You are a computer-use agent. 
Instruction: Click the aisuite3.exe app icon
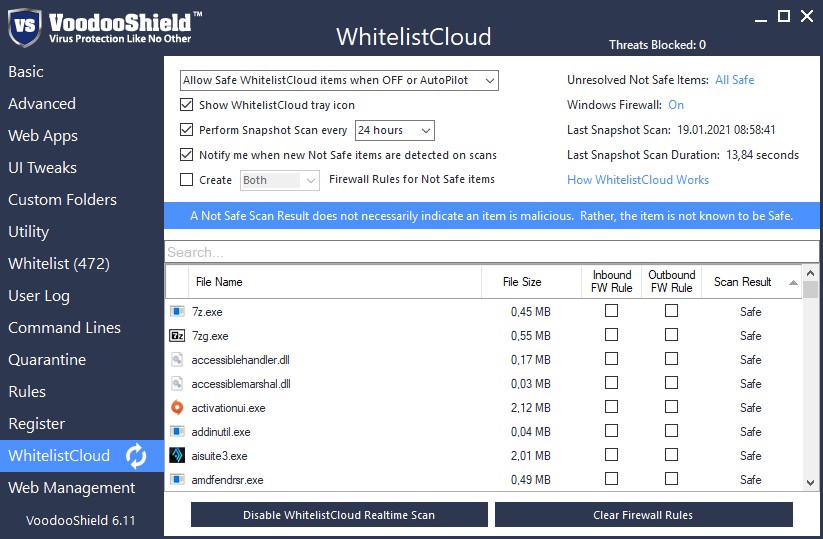click(177, 456)
